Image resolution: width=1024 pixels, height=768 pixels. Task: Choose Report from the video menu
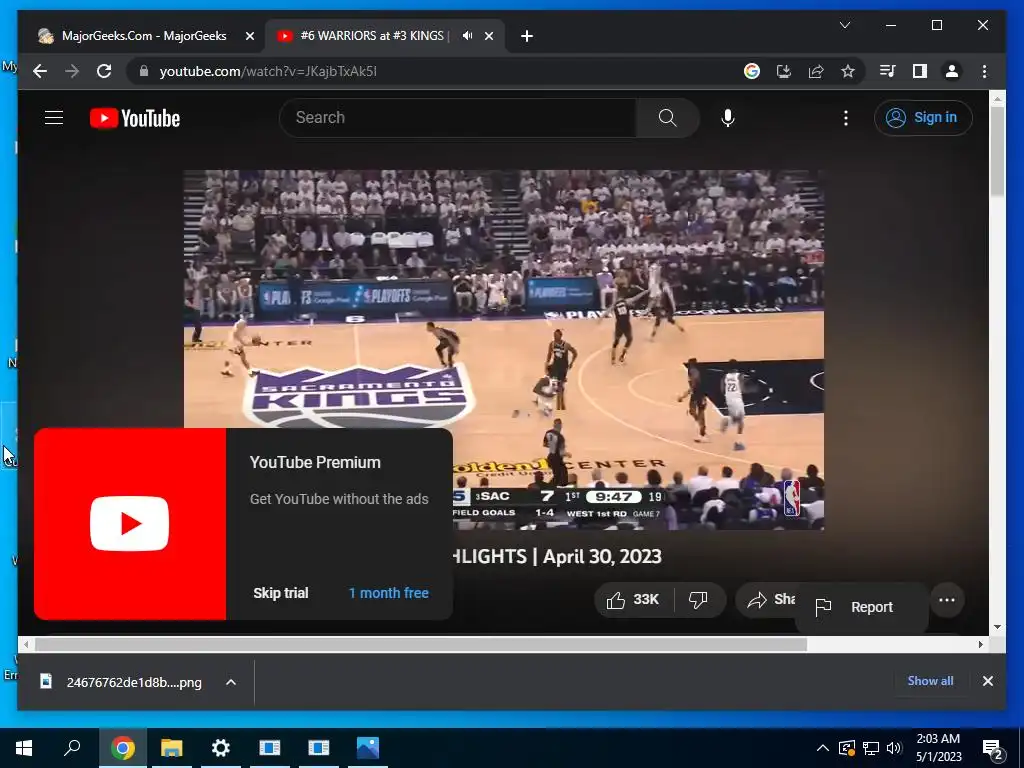coord(861,607)
